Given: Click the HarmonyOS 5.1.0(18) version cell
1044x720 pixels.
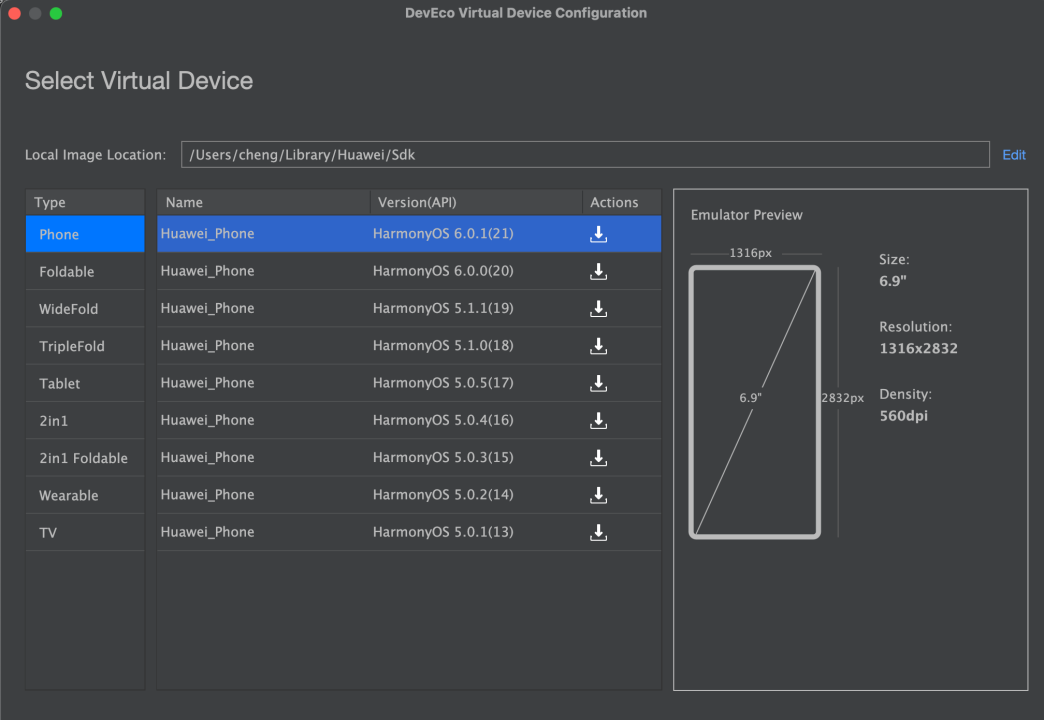Looking at the screenshot, I should pyautogui.click(x=443, y=346).
